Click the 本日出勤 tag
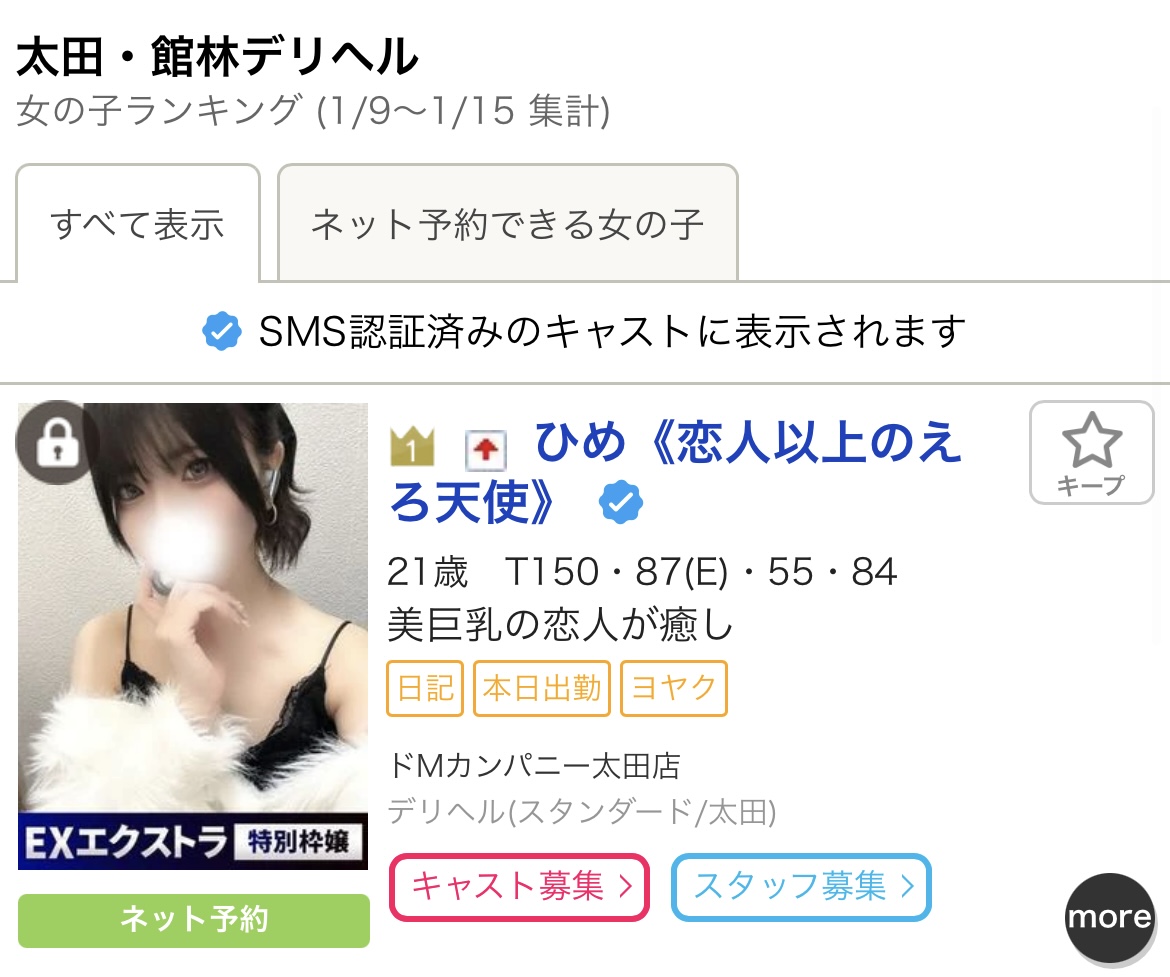The height and width of the screenshot is (977, 1170). point(542,688)
